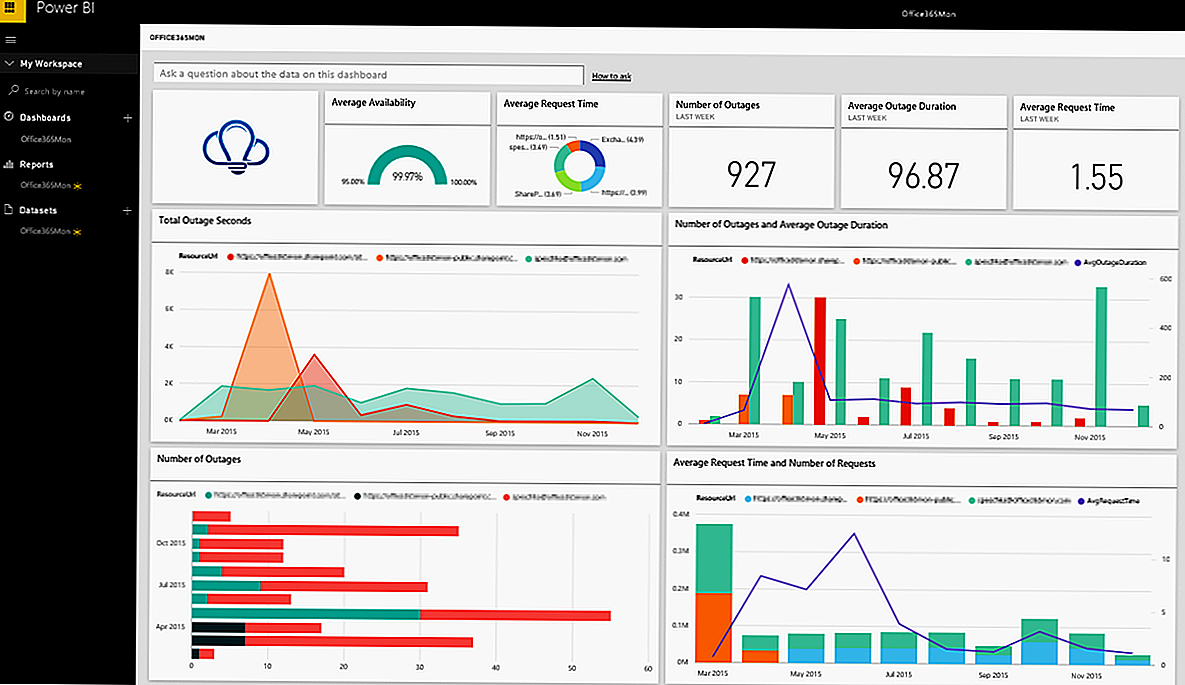Click the Search by name field
1185x685 pixels.
[54, 91]
